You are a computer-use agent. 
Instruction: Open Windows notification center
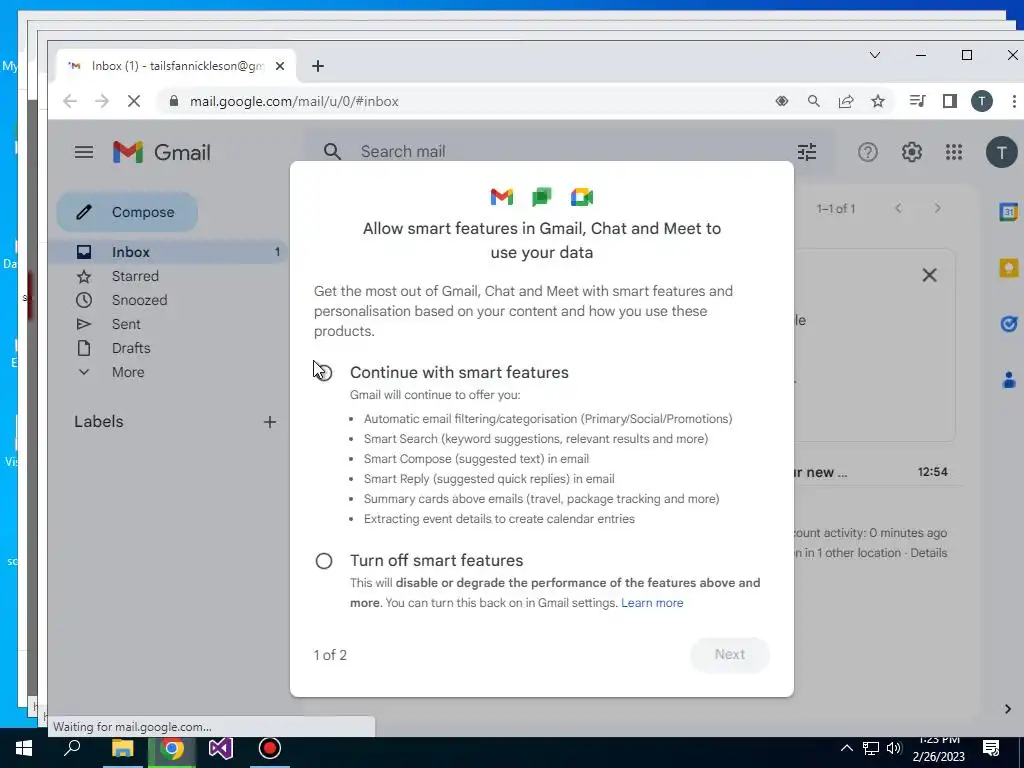click(991, 748)
